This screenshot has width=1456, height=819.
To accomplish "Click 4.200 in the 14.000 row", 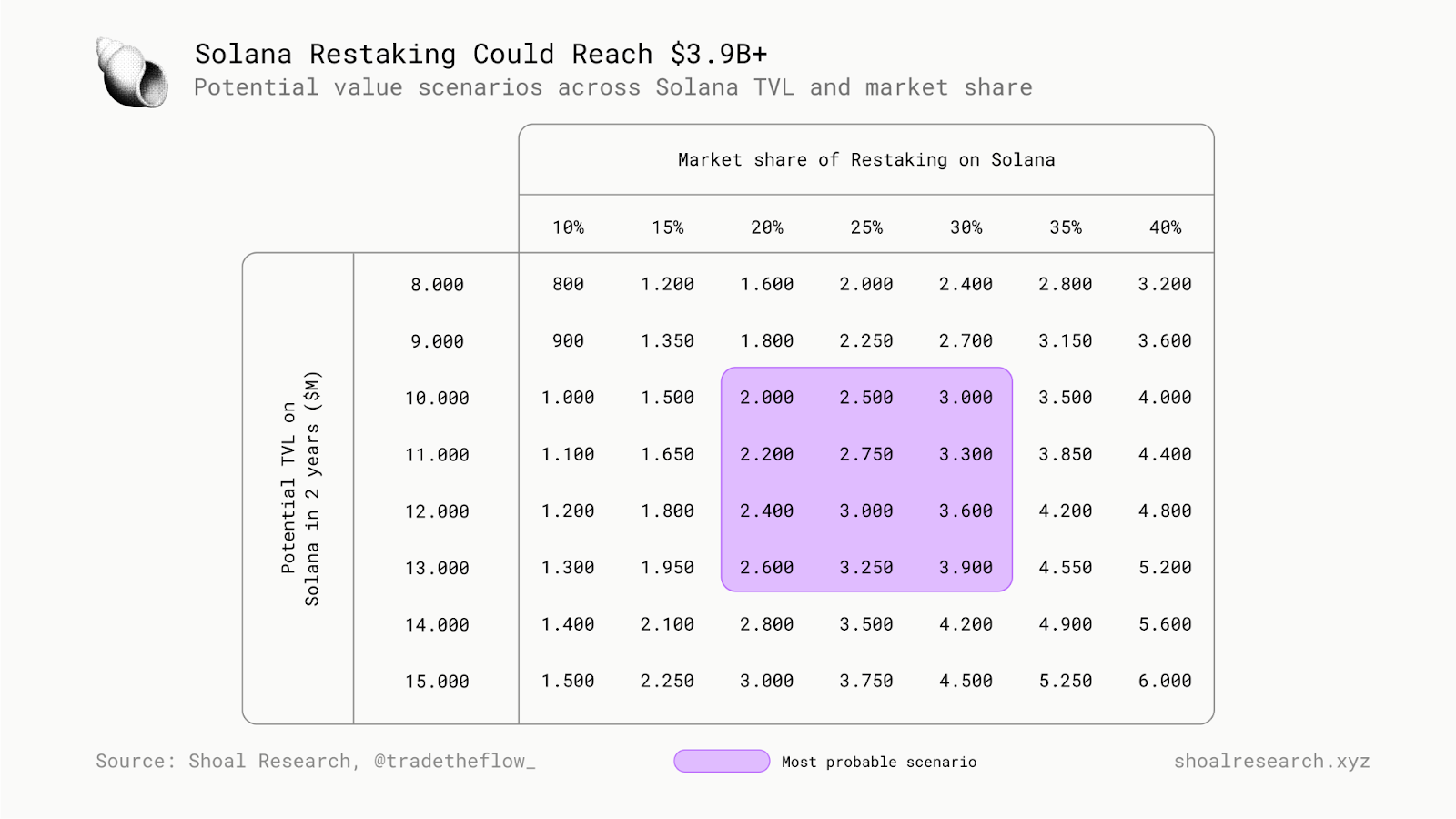I will coord(966,624).
